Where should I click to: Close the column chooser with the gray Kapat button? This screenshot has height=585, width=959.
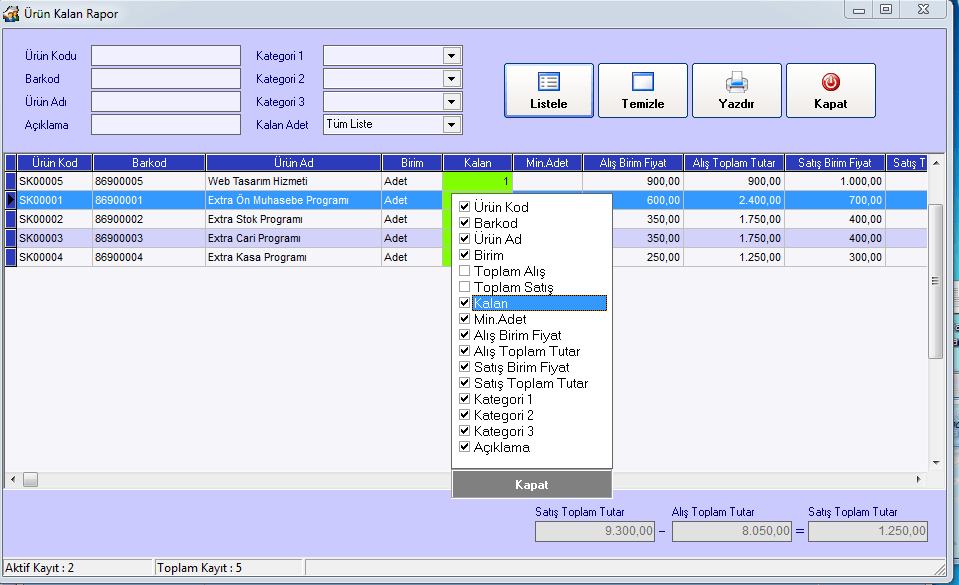(x=531, y=485)
